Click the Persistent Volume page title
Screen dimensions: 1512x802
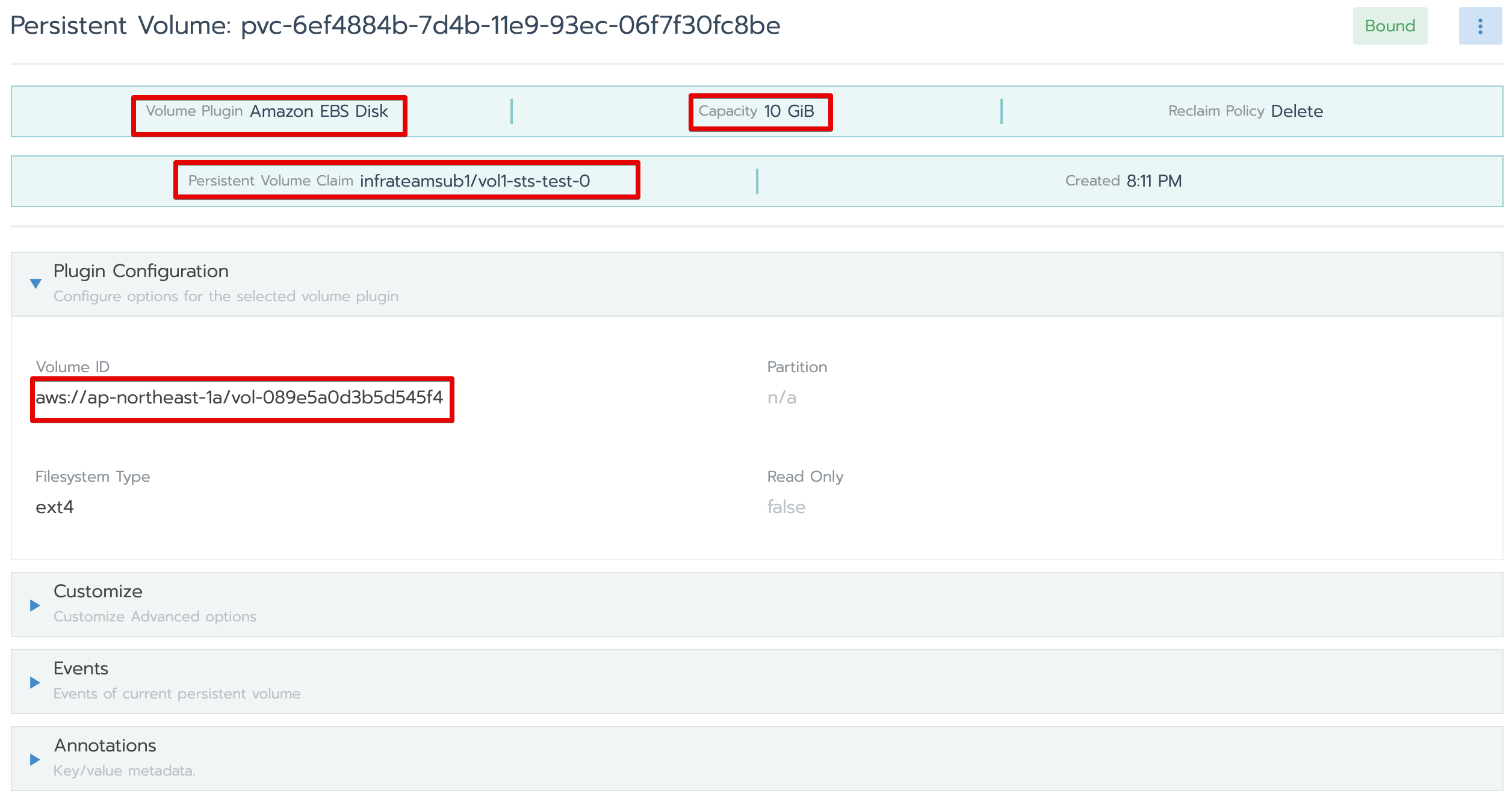coord(395,26)
